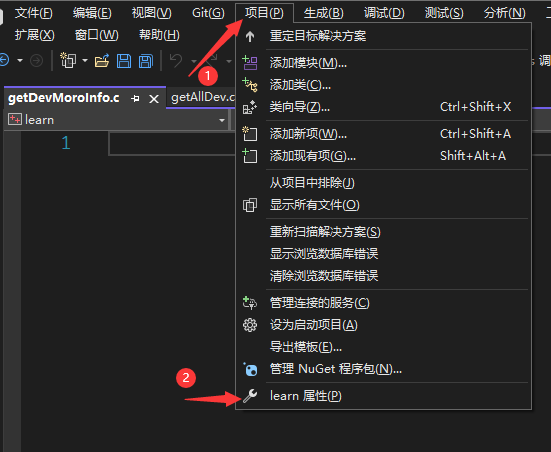Open the 分析(N) menu
Screen dimensions: 551x452
pos(505,13)
